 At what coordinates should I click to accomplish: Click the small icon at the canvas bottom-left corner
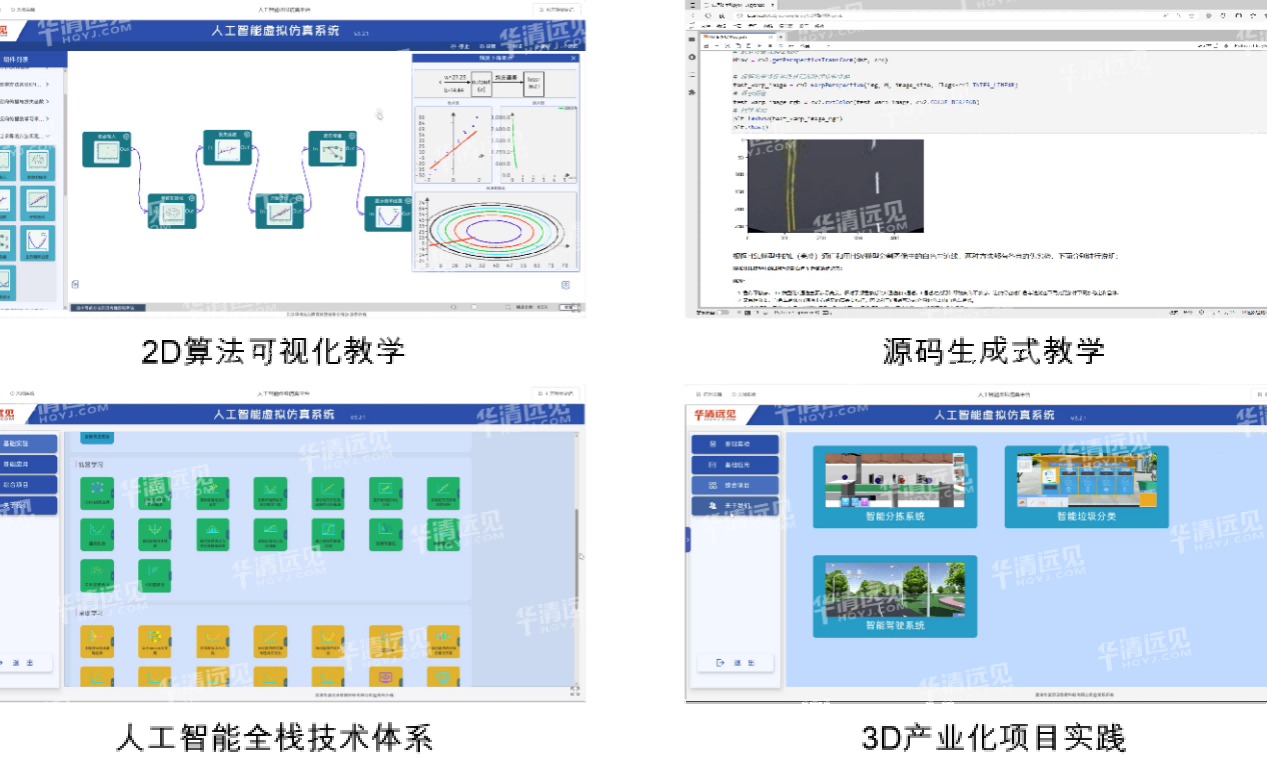75,285
